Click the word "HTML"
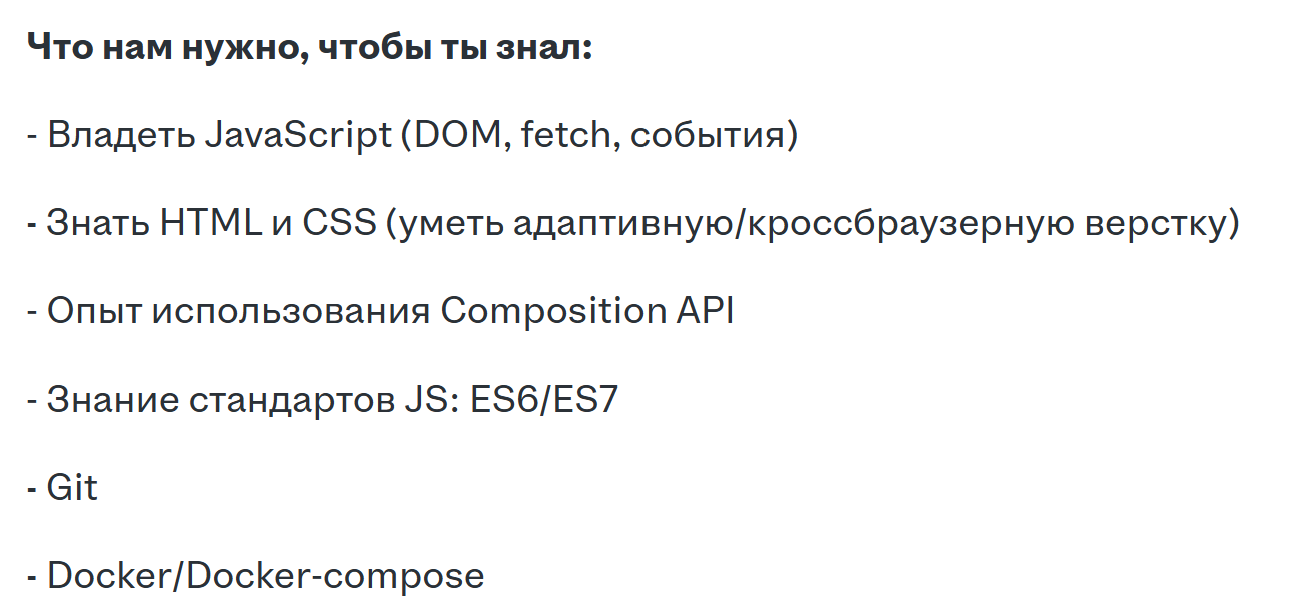The width and height of the screenshot is (1290, 616). pos(207,223)
